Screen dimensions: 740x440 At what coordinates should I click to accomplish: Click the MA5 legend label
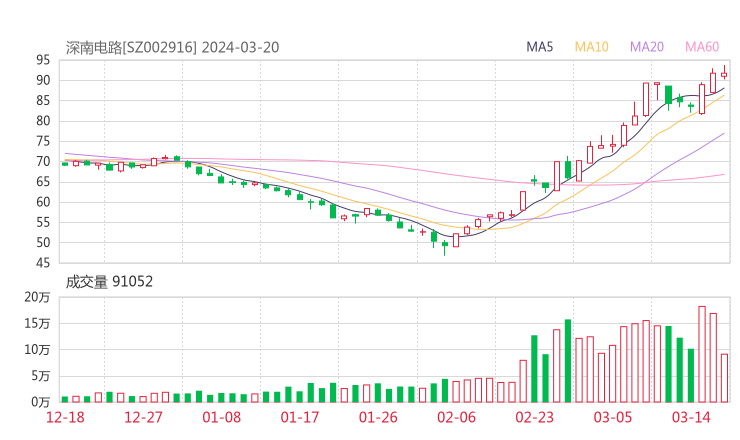click(539, 47)
